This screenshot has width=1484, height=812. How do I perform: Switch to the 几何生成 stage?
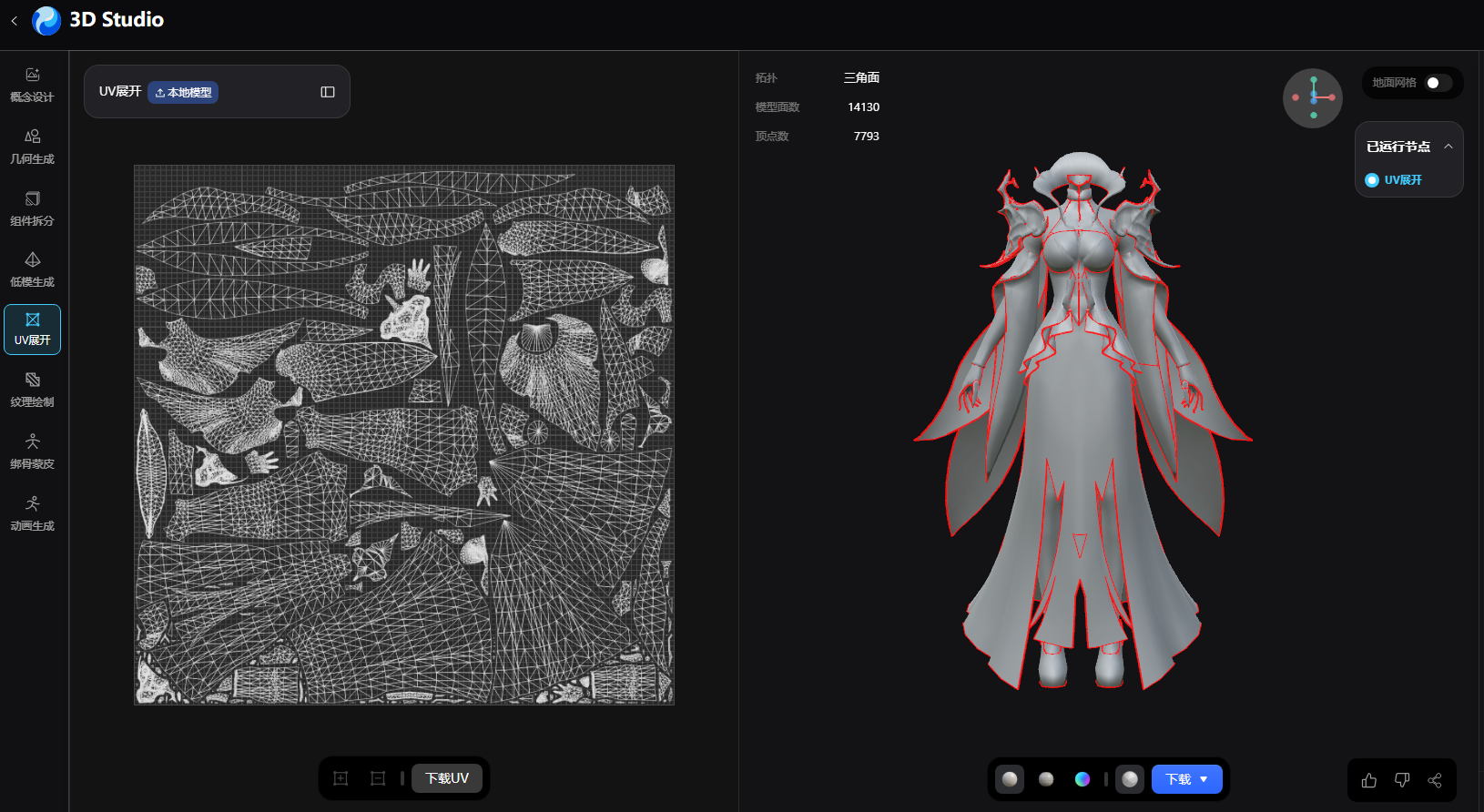point(33,147)
